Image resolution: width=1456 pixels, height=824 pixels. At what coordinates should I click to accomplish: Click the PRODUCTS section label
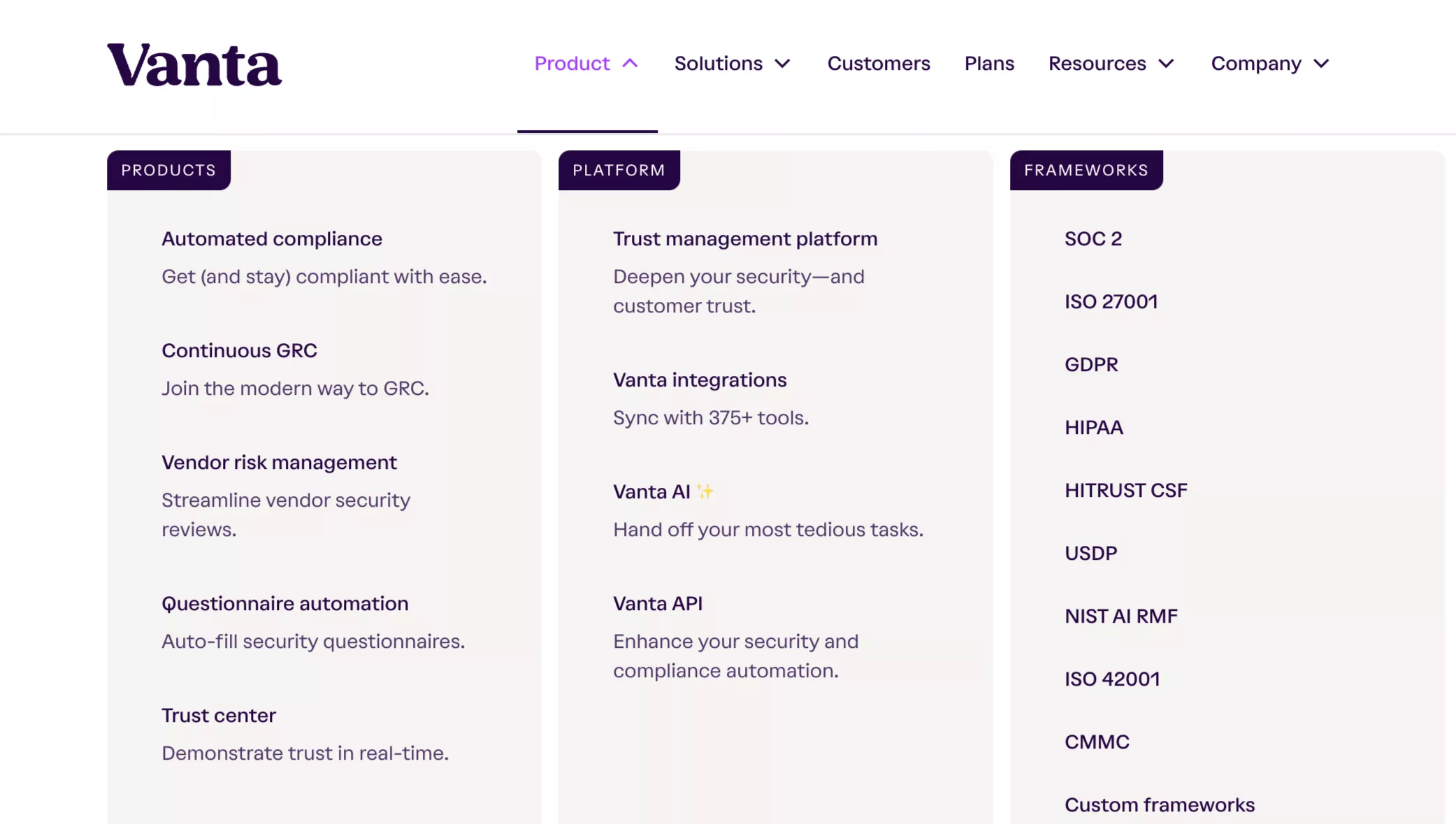[x=168, y=171]
